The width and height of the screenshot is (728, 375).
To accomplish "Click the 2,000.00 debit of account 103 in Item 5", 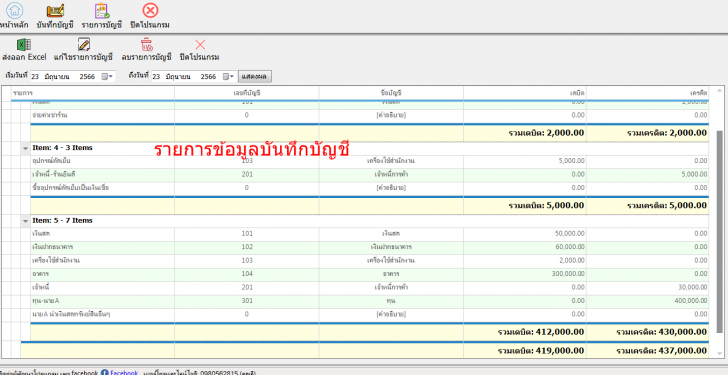I will (x=525, y=261).
